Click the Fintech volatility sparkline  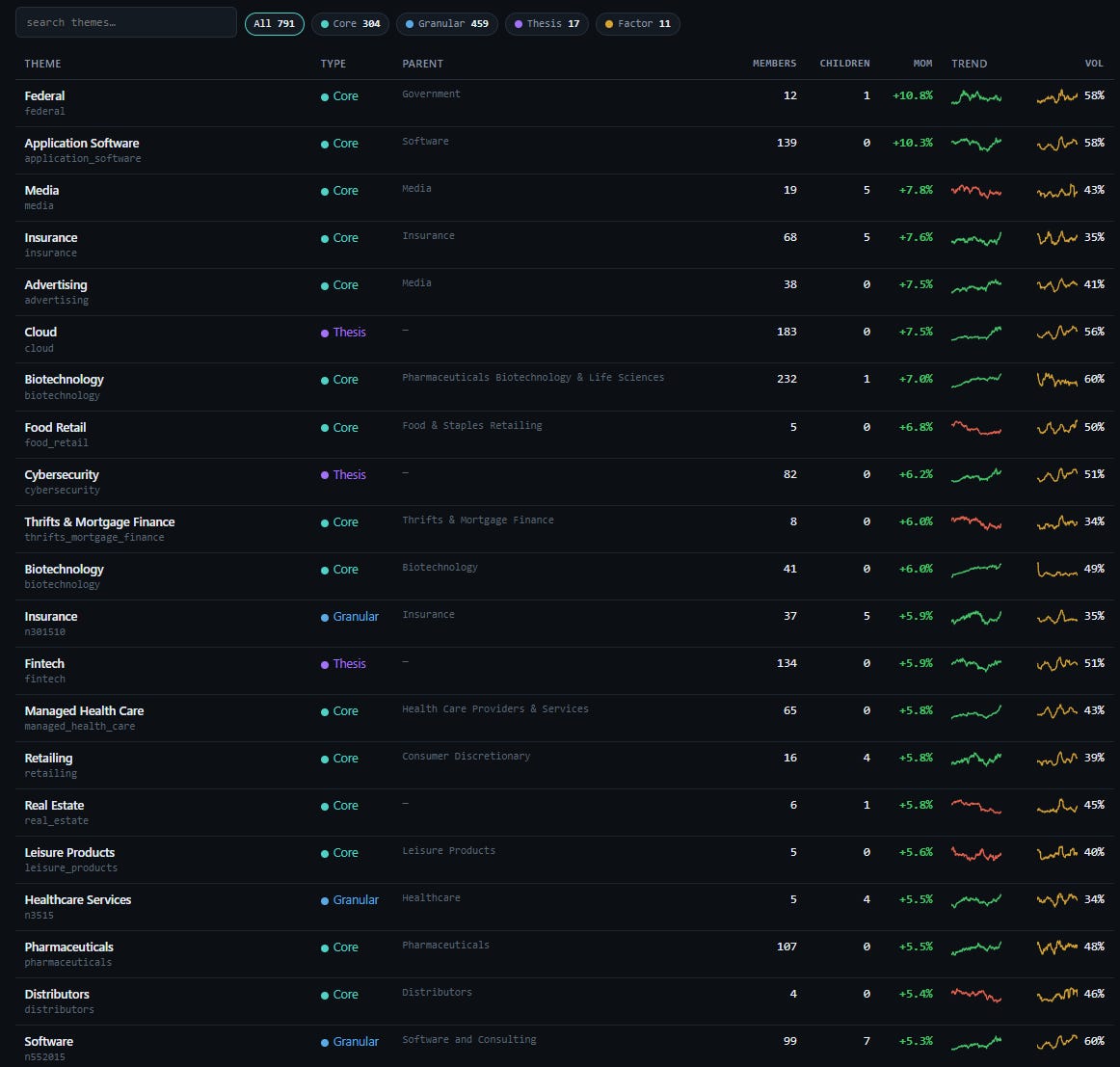pyautogui.click(x=1057, y=663)
